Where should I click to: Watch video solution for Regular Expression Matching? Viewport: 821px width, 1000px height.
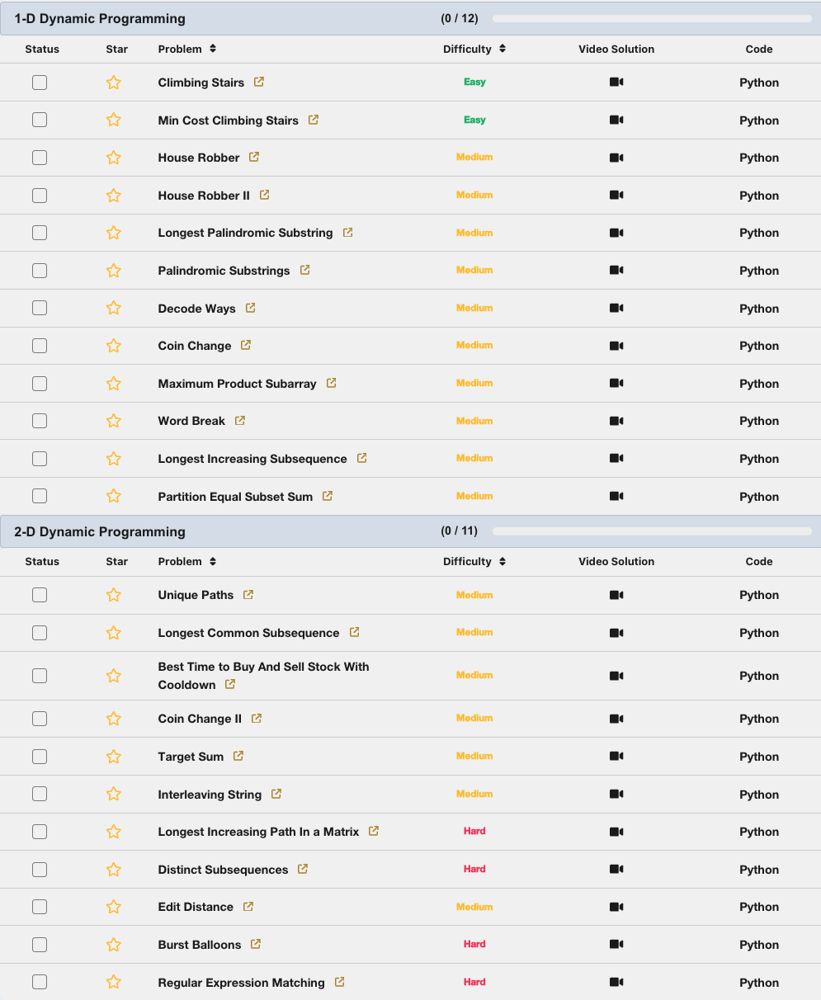tap(616, 983)
